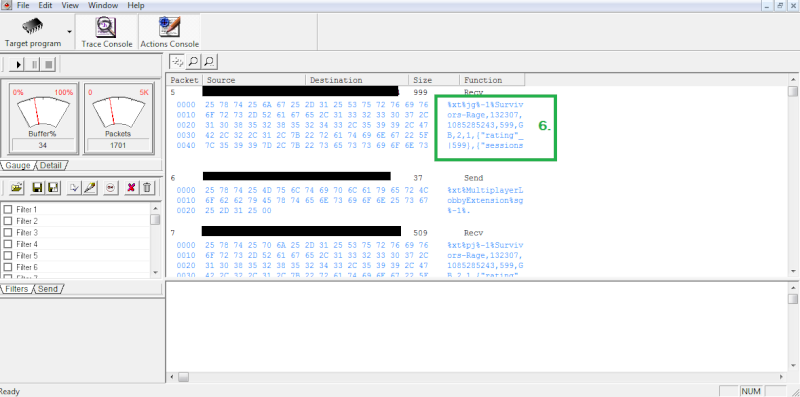Click the packet list vertical scrollbar thumb
This screenshot has width=800, height=397.
click(792, 91)
